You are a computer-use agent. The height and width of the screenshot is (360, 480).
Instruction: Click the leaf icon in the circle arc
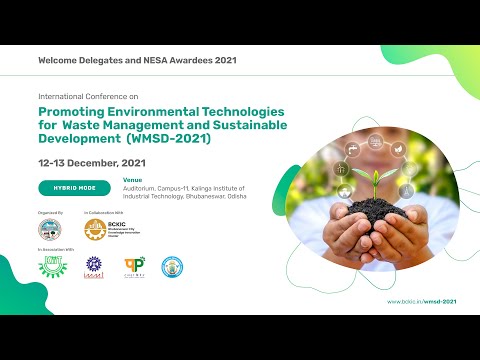398,149
